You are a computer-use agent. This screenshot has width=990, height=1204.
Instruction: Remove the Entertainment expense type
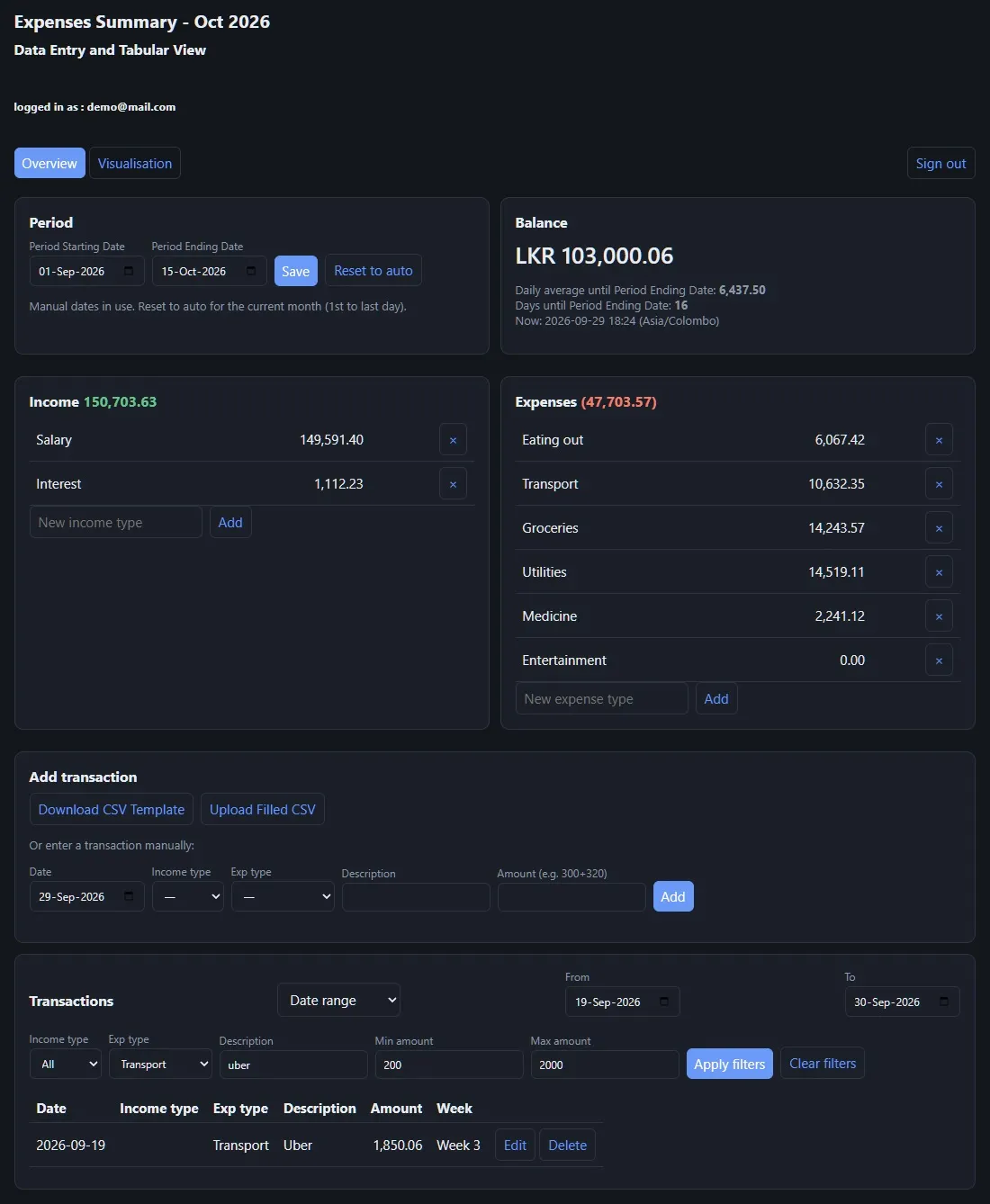[x=939, y=660]
